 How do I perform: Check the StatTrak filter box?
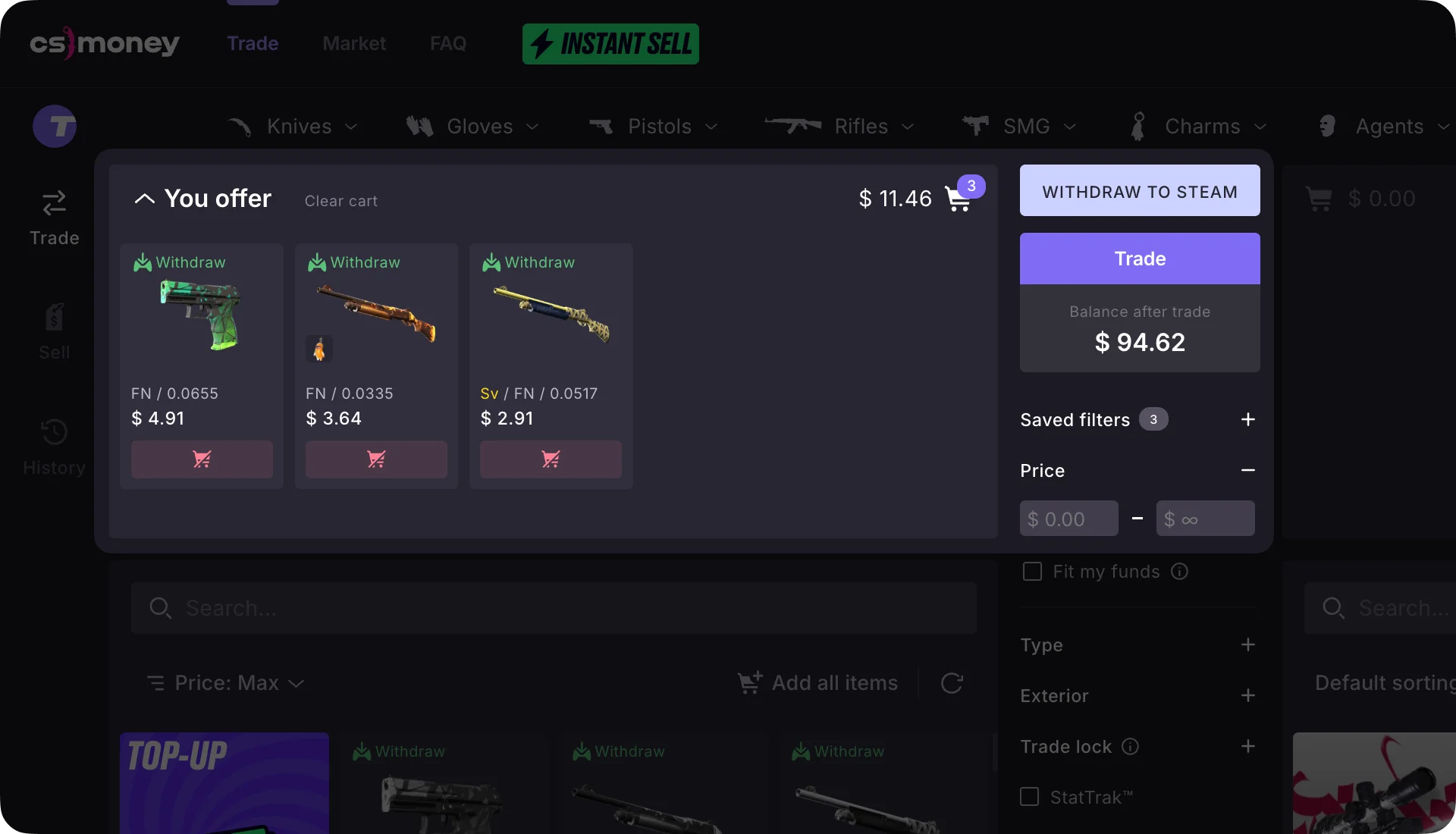1029,797
